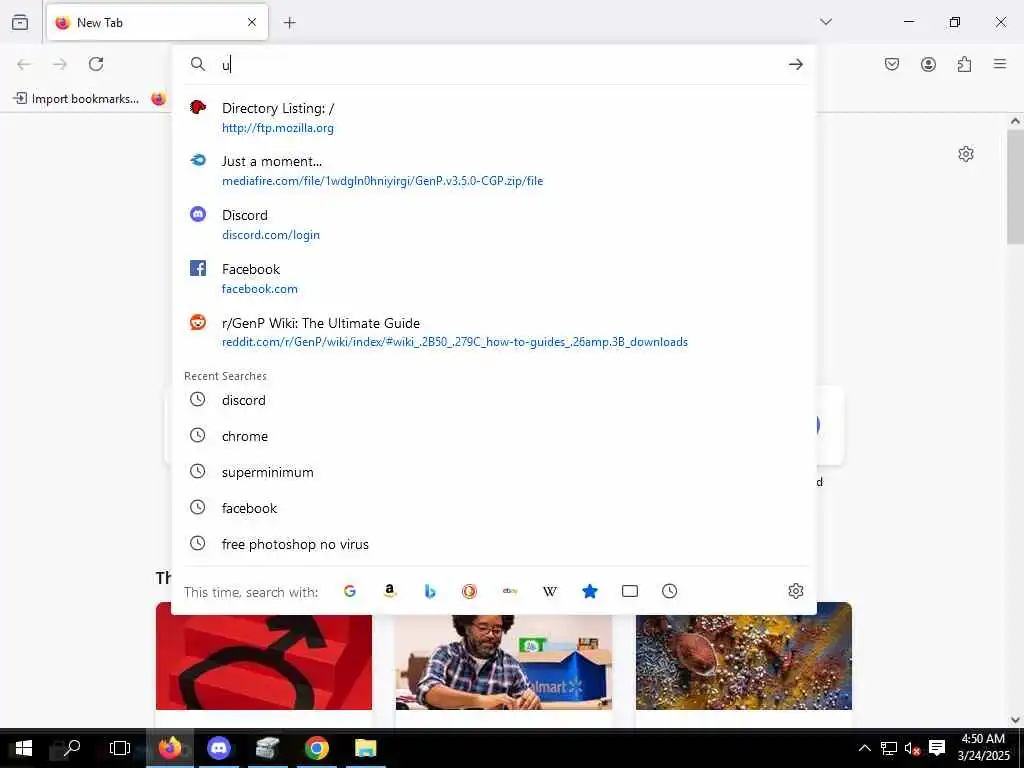
Task: Open the Action Center notifications
Action: (937, 748)
